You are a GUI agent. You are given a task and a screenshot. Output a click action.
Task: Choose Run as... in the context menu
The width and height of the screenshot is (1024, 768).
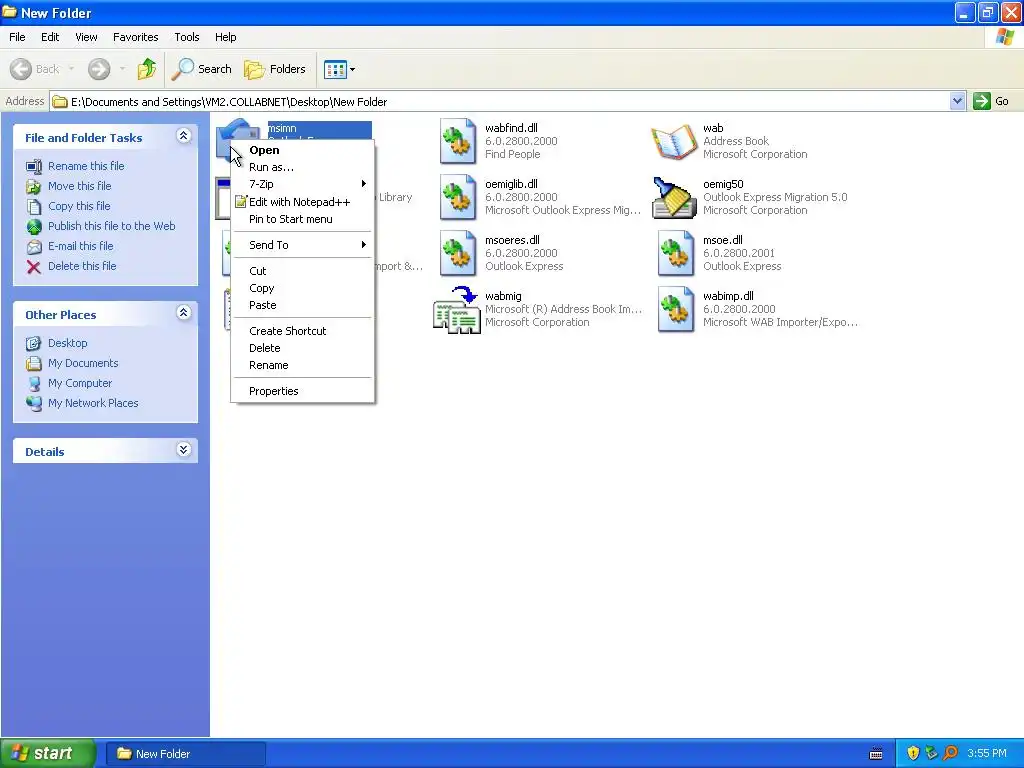(x=302, y=167)
